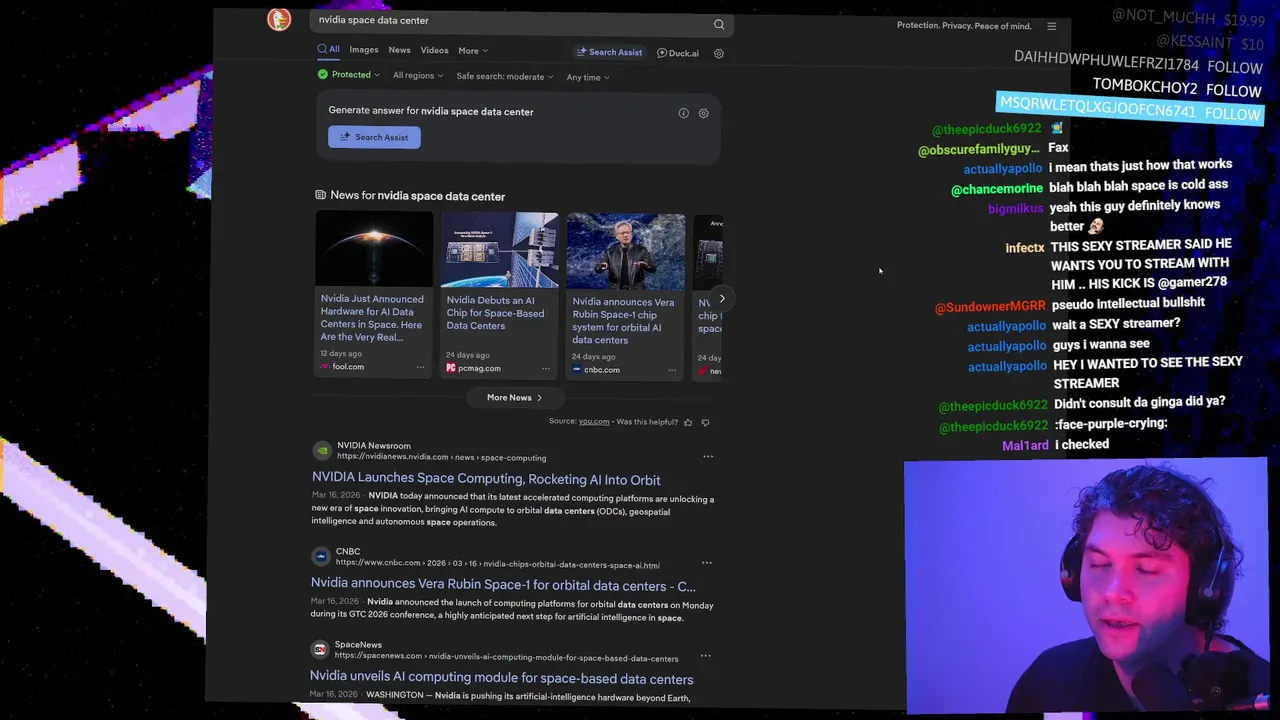Click the news section newspaper icon
The height and width of the screenshot is (720, 1280).
[x=320, y=195]
